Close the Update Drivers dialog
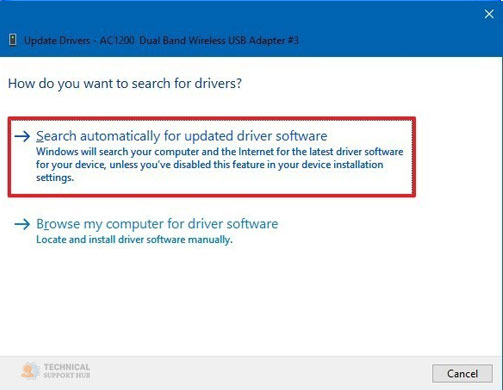The width and height of the screenshot is (503, 390). point(489,14)
